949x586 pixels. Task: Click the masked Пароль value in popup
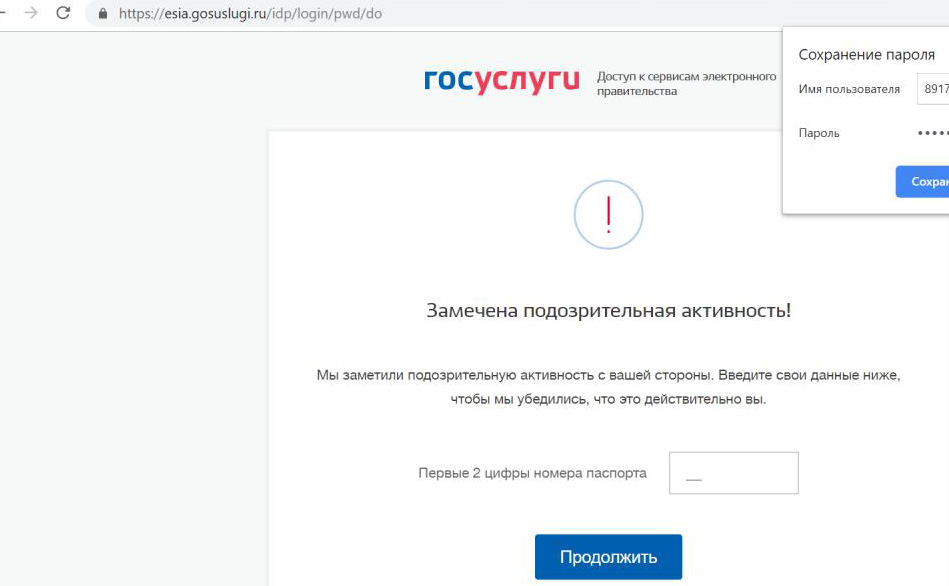tap(932, 133)
